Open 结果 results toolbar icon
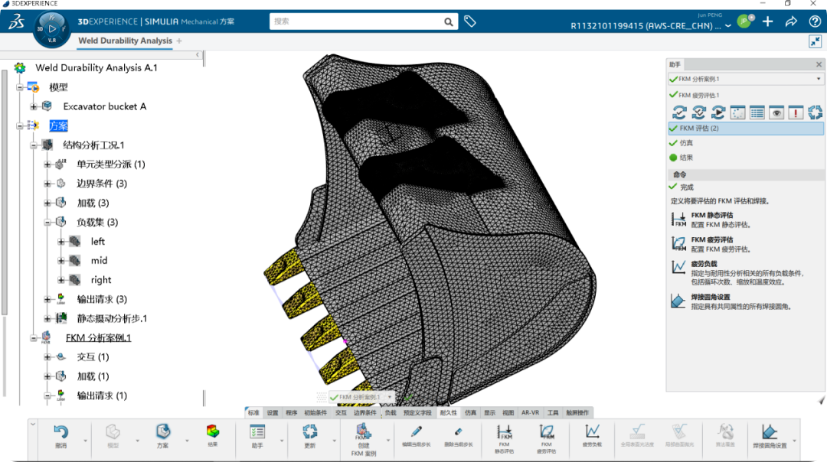This screenshot has height=467, width=828. tap(212, 431)
